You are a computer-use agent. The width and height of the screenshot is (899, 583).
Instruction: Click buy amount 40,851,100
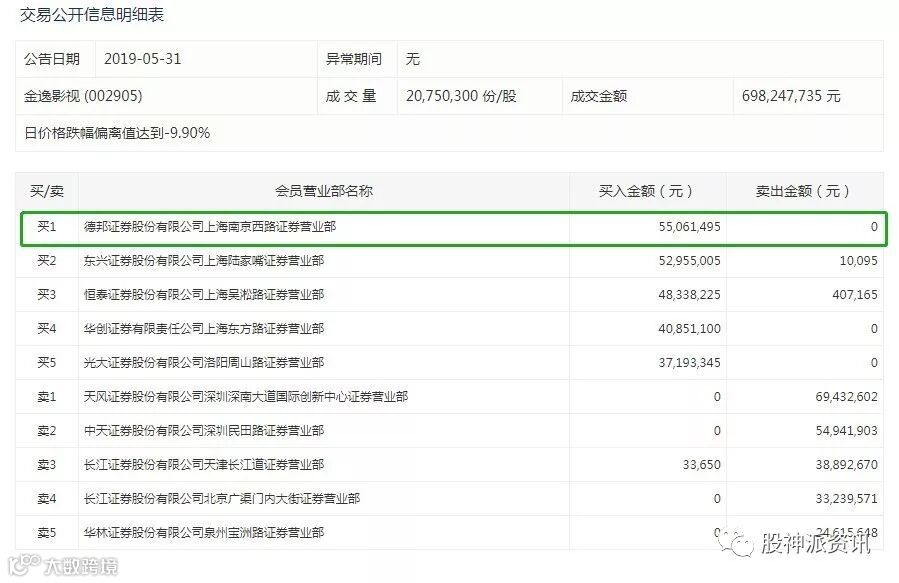(690, 328)
